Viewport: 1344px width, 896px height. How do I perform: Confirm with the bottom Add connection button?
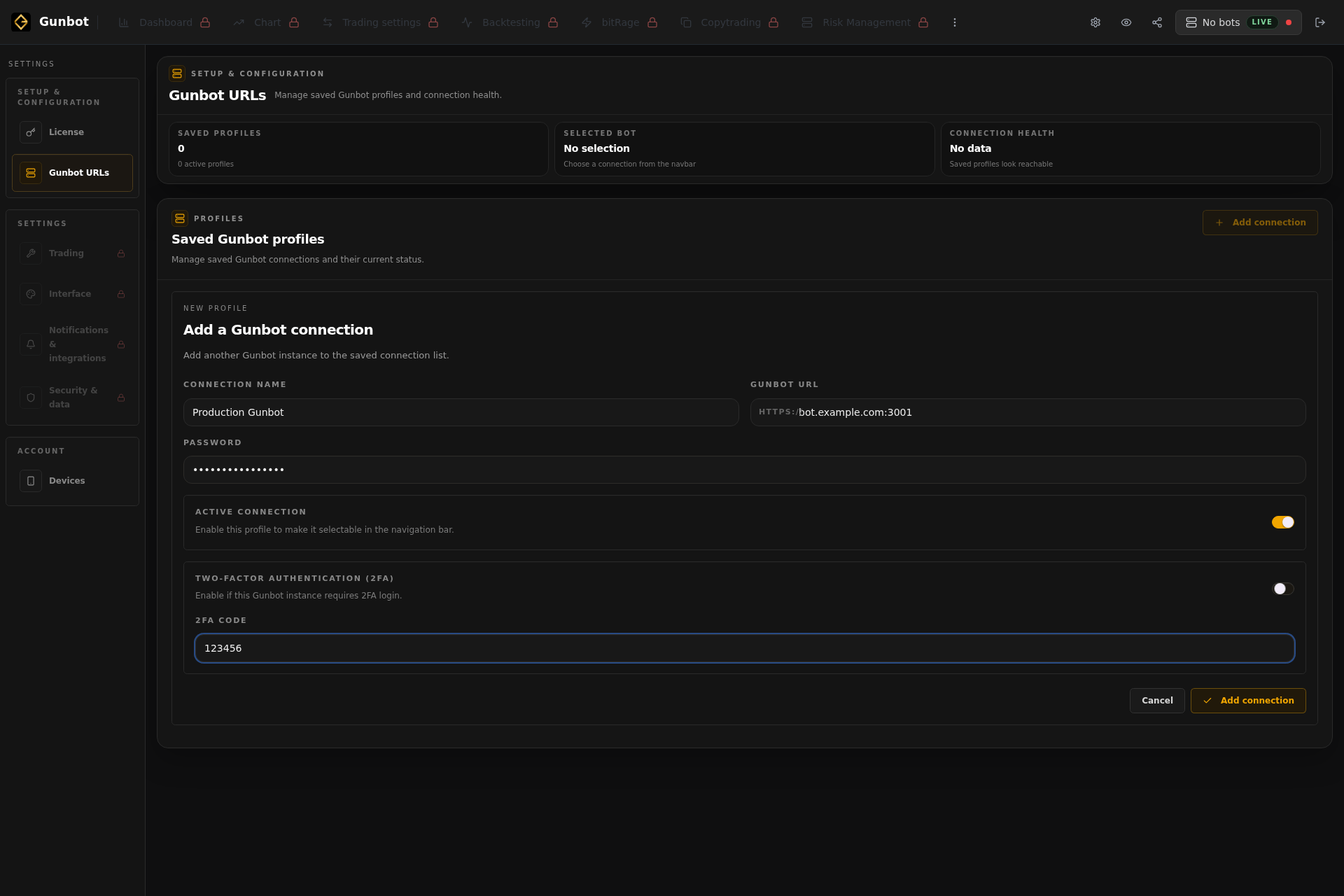1248,701
